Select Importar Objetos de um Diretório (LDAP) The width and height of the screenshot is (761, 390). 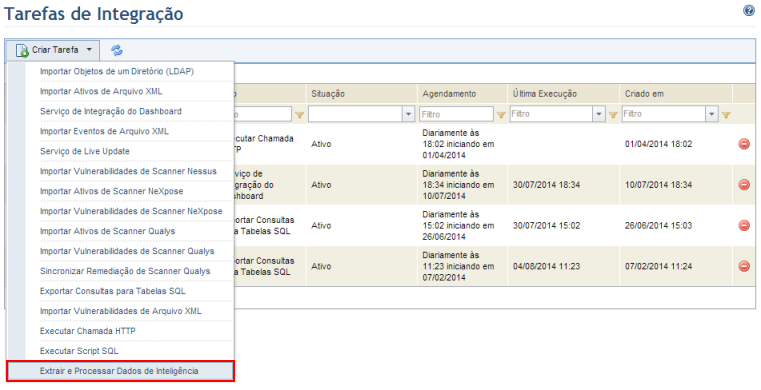117,71
